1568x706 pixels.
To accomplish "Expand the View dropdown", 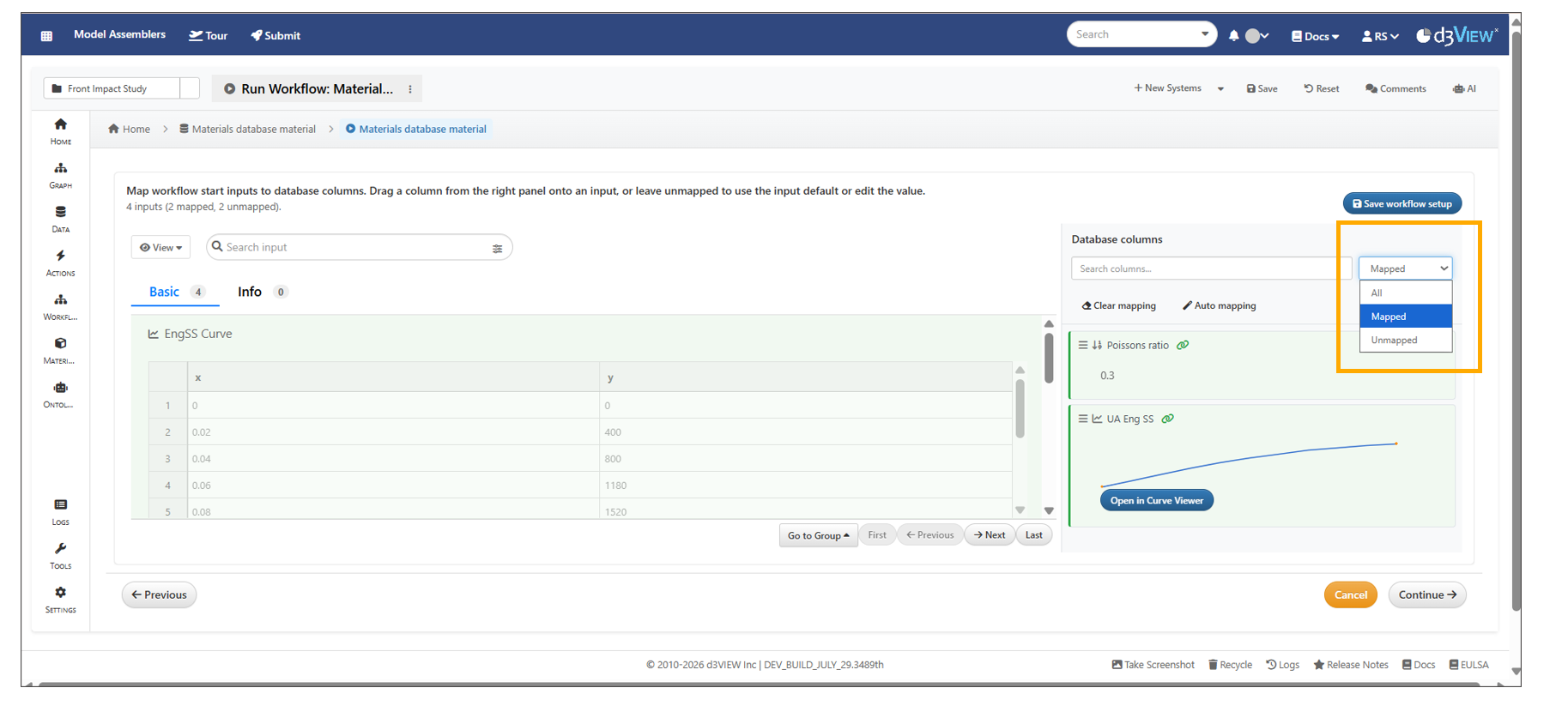I will point(161,247).
